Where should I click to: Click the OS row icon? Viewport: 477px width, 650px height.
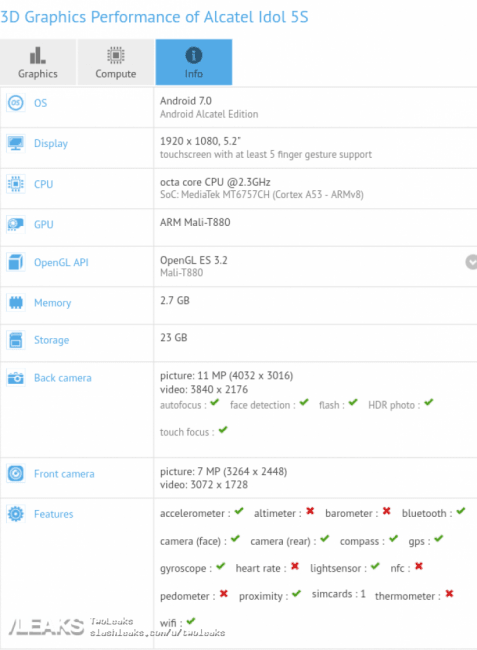pos(16,103)
